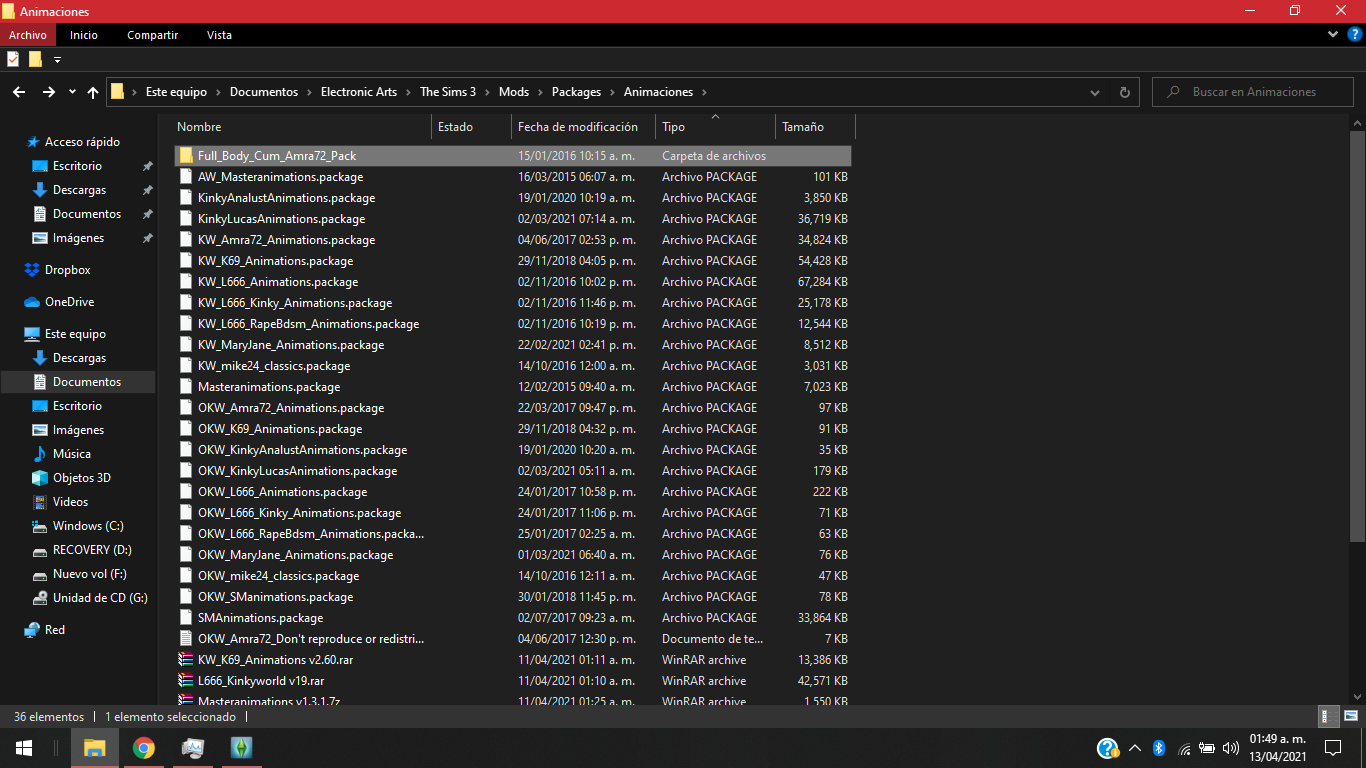The height and width of the screenshot is (768, 1366).
Task: Open the volume control in the system tray
Action: tap(1230, 748)
